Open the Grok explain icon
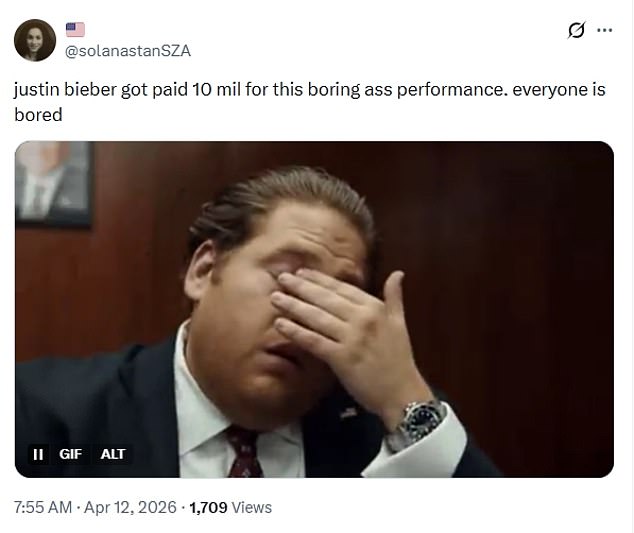Viewport: 634px width, 533px height. pyautogui.click(x=576, y=30)
